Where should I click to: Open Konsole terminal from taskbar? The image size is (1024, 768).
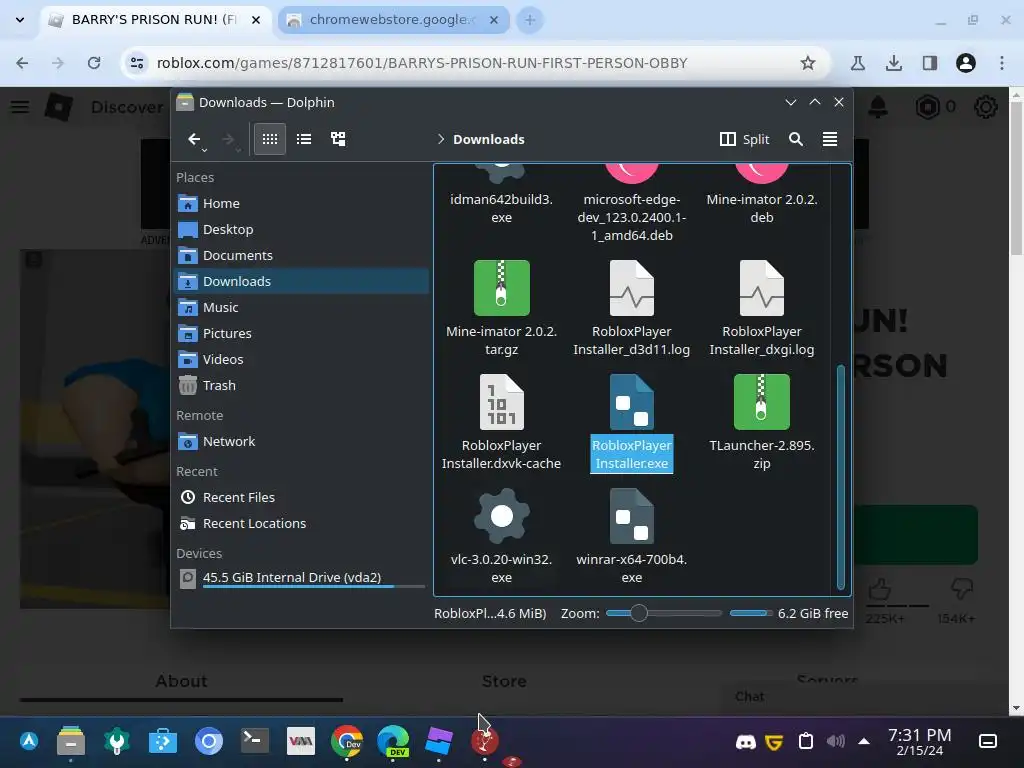point(254,741)
